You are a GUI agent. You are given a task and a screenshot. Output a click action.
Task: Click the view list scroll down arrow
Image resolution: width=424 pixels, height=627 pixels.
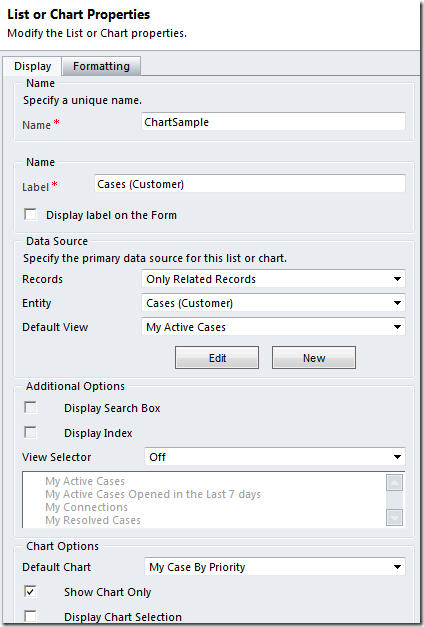click(x=394, y=517)
